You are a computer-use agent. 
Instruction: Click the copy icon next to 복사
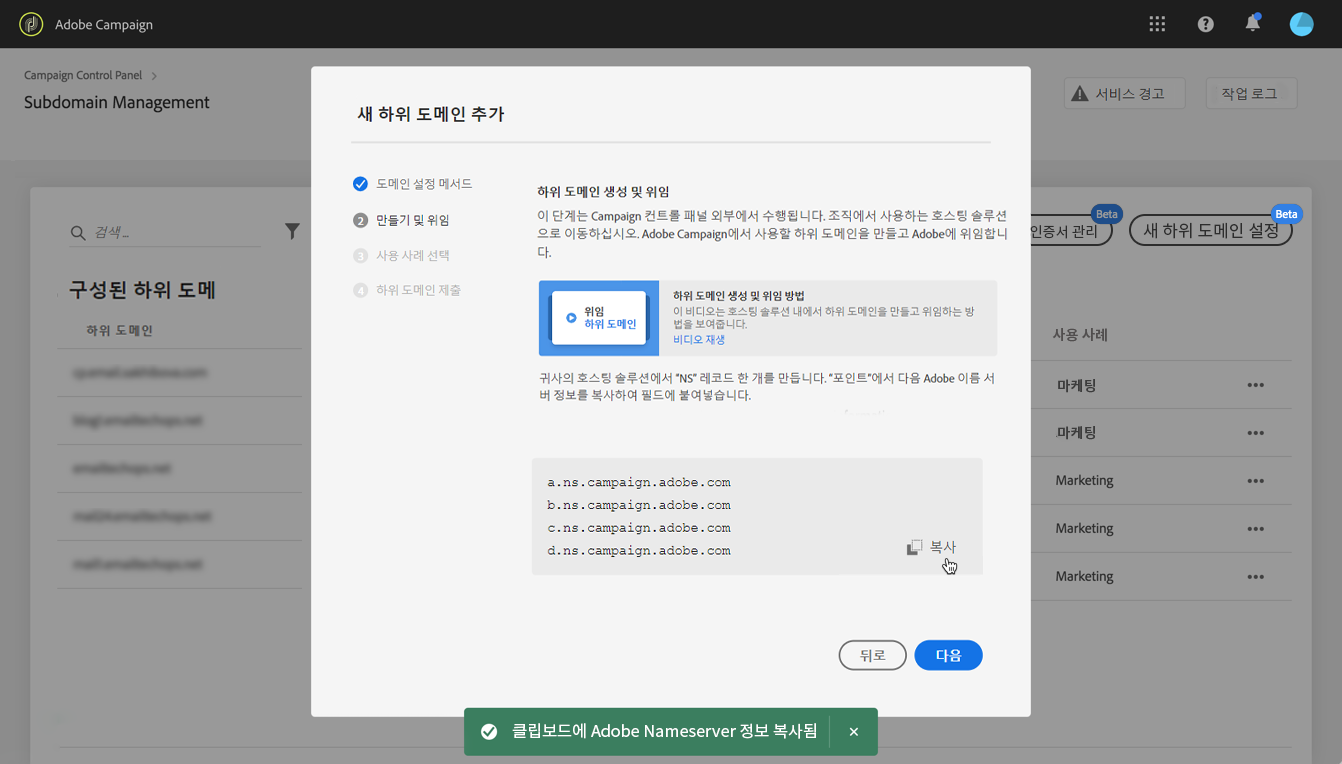914,547
